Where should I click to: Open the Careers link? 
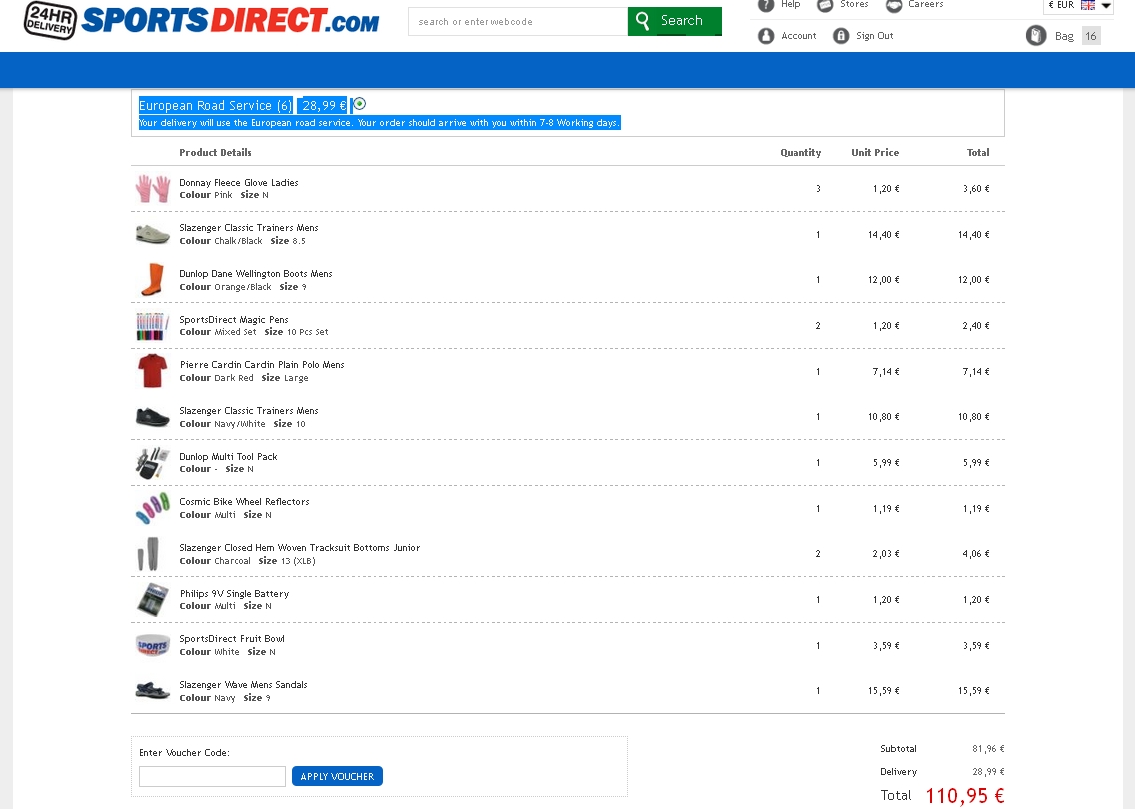pos(926,4)
